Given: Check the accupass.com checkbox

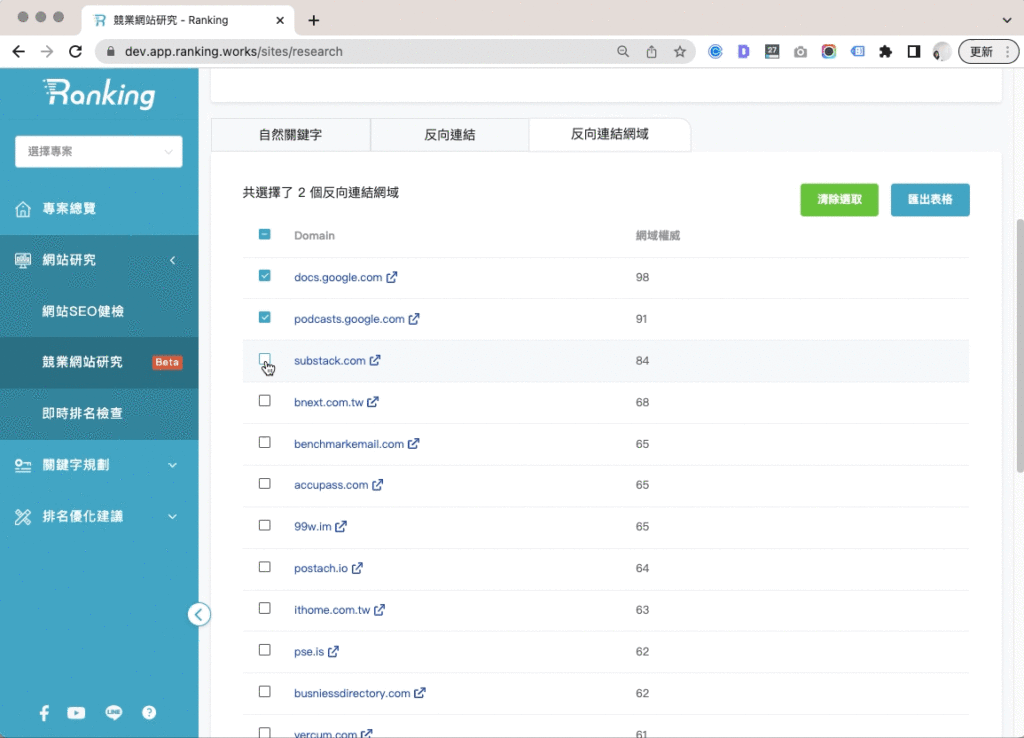Looking at the screenshot, I should coord(264,483).
